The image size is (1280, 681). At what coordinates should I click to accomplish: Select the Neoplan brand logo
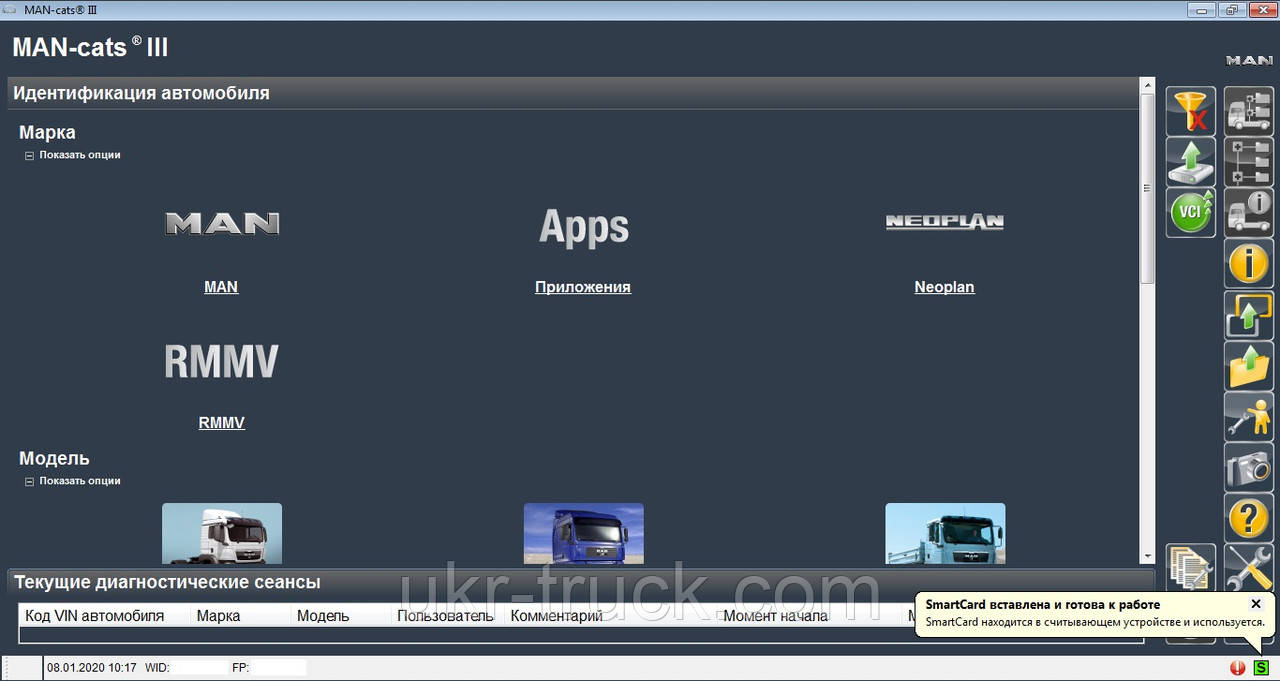coord(944,222)
